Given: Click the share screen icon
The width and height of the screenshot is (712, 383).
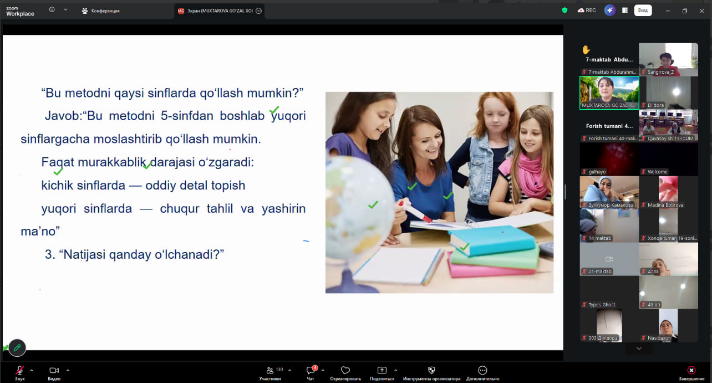Looking at the screenshot, I should pos(382,370).
